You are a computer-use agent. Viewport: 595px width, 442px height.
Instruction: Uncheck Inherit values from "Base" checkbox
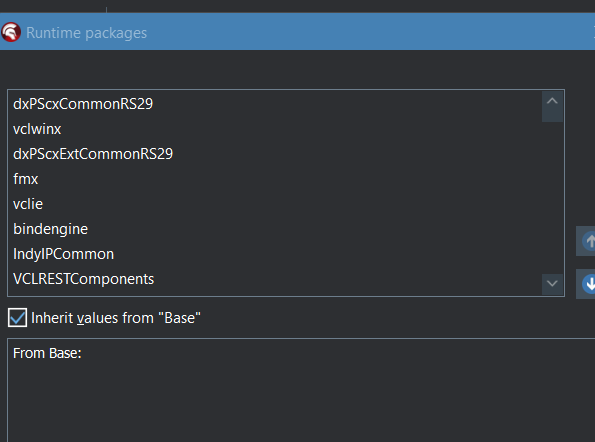tap(17, 318)
